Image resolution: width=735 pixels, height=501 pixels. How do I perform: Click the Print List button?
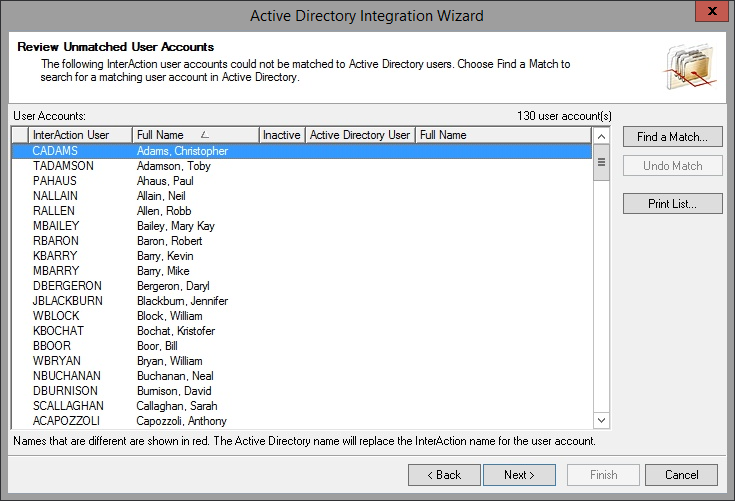(x=672, y=204)
